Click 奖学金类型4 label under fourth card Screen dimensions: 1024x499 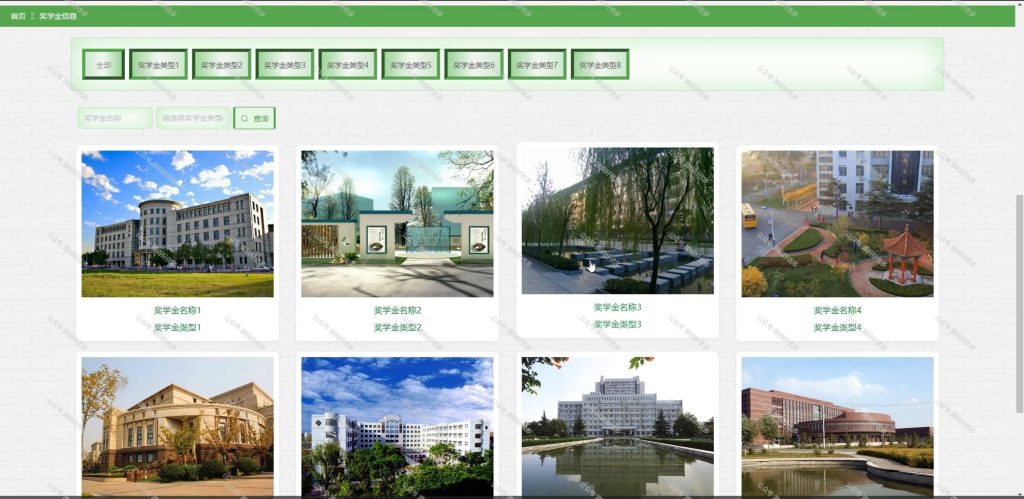[x=837, y=327]
